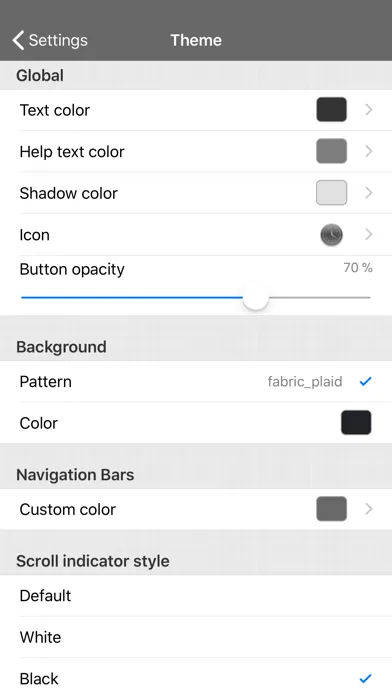Select White scroll indicator style
The width and height of the screenshot is (392, 696).
[196, 637]
